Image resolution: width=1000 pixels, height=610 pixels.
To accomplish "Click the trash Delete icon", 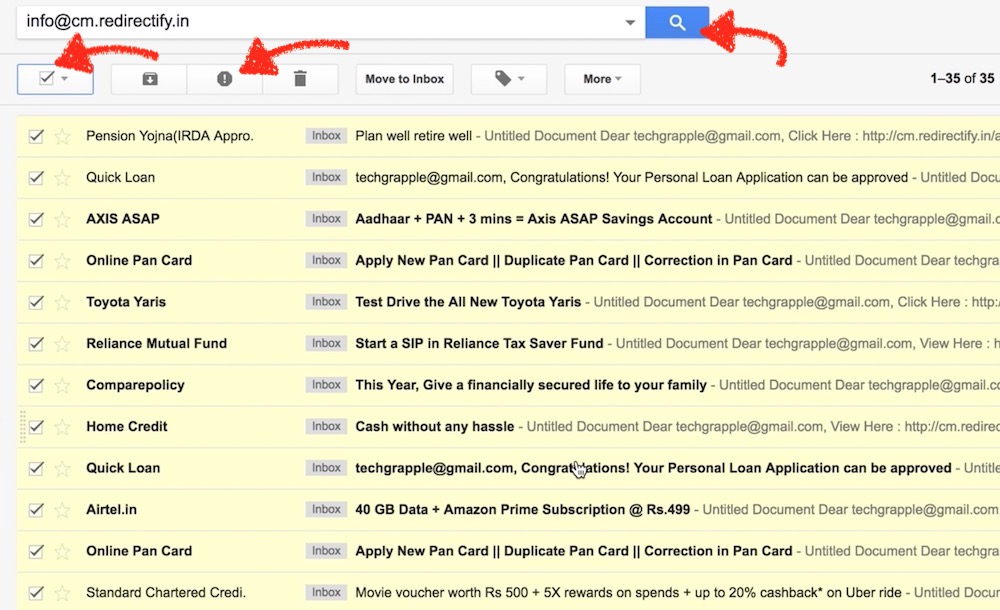I will click(x=300, y=79).
